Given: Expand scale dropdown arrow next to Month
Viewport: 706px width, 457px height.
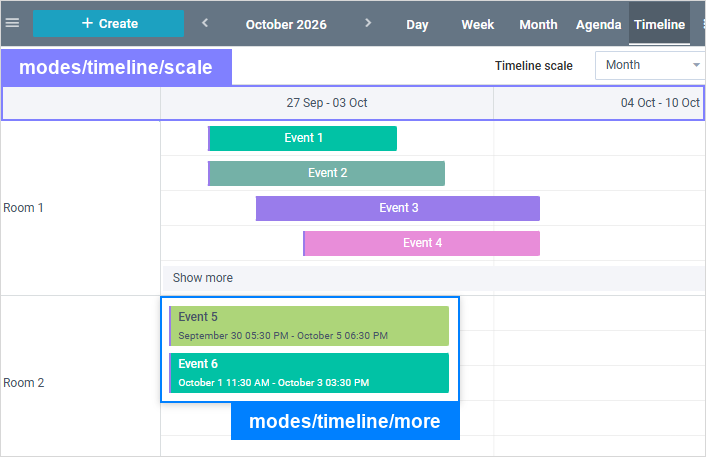Looking at the screenshot, I should click(x=696, y=65).
